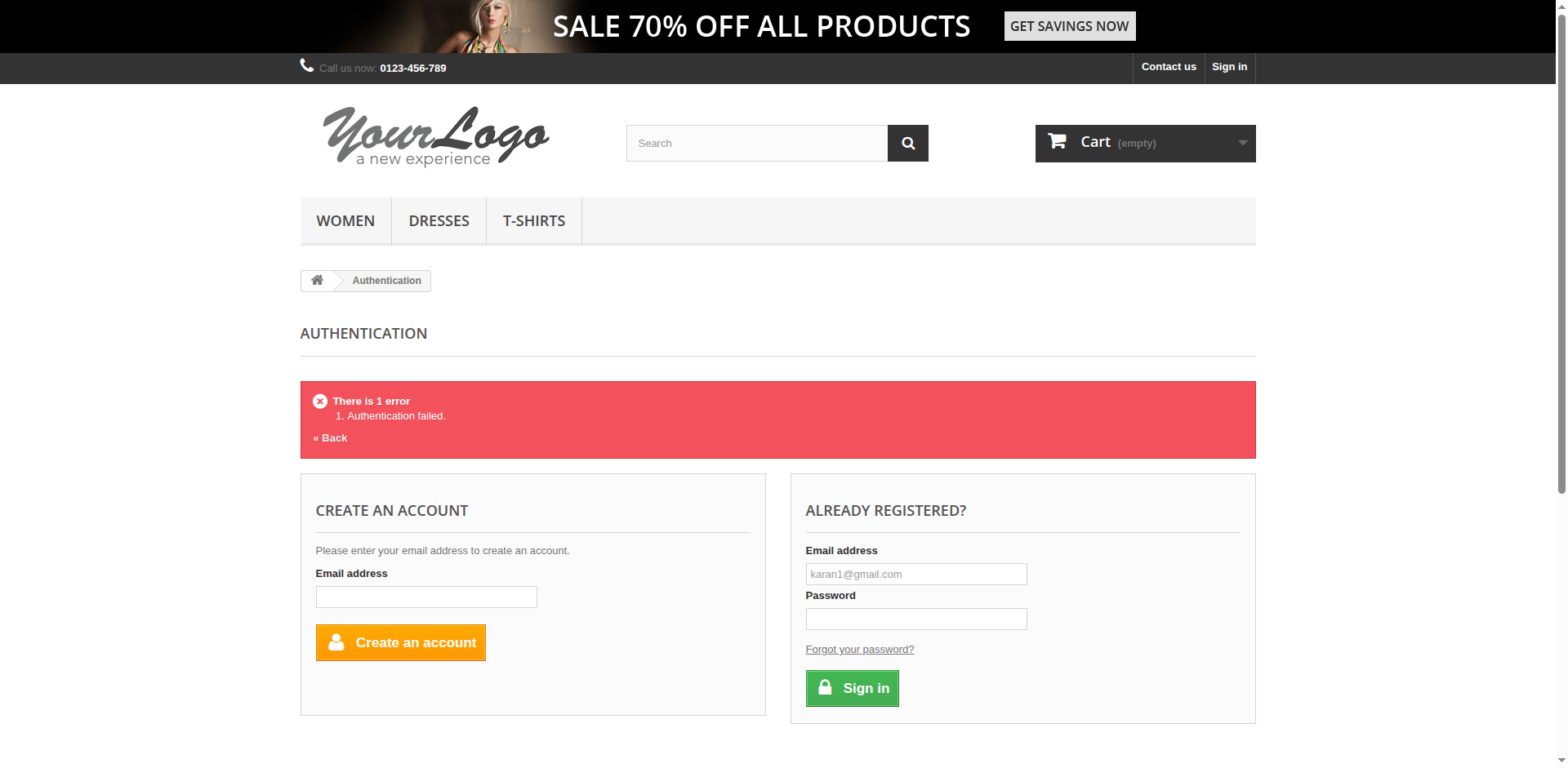Click the phone icon in top bar
Screen dimensions: 1568x768
click(307, 66)
